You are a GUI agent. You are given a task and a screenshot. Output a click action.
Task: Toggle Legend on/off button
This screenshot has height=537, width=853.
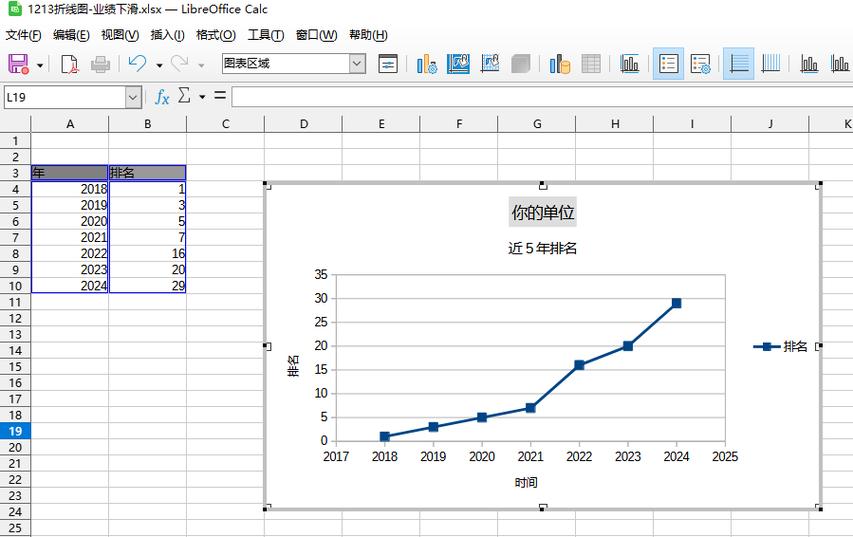tap(668, 64)
